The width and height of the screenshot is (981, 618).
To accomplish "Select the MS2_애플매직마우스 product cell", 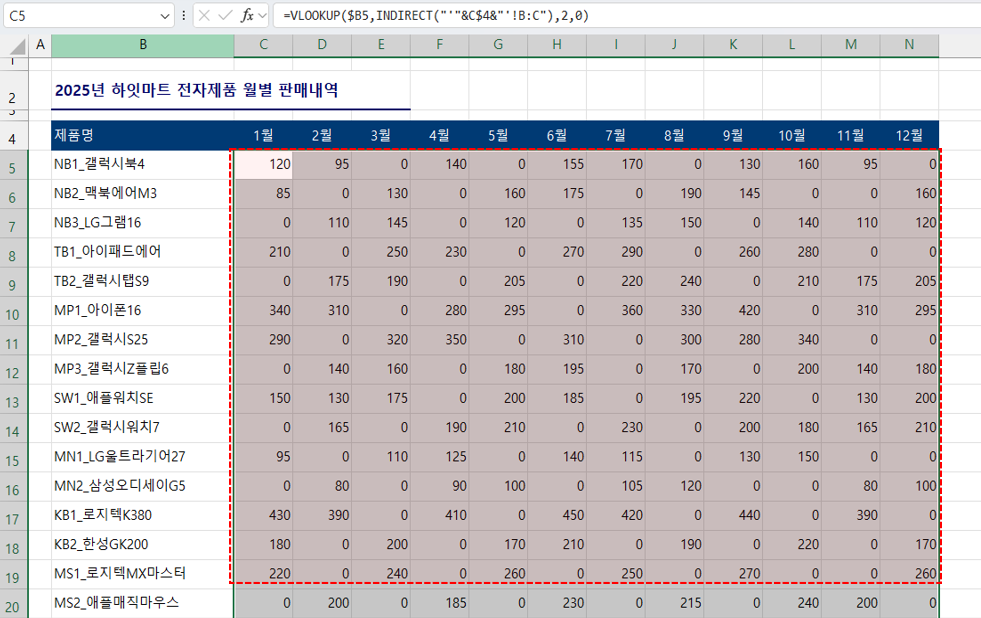I will (140, 603).
